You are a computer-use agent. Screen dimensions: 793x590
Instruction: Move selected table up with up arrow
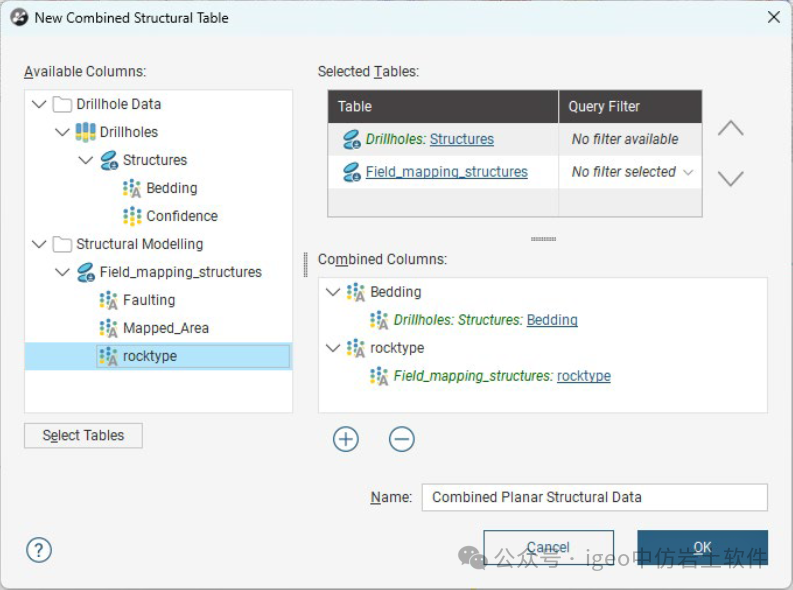pyautogui.click(x=731, y=129)
